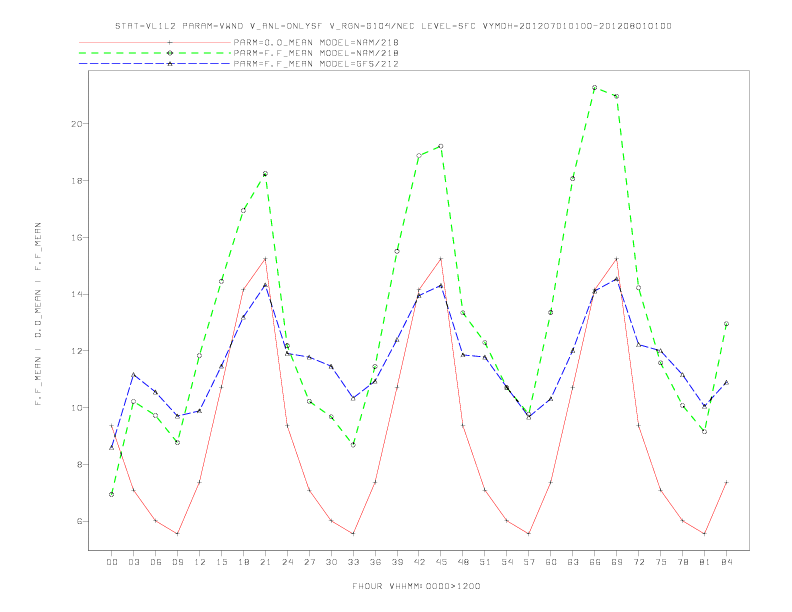Click x-axis tick label 48

463,562
